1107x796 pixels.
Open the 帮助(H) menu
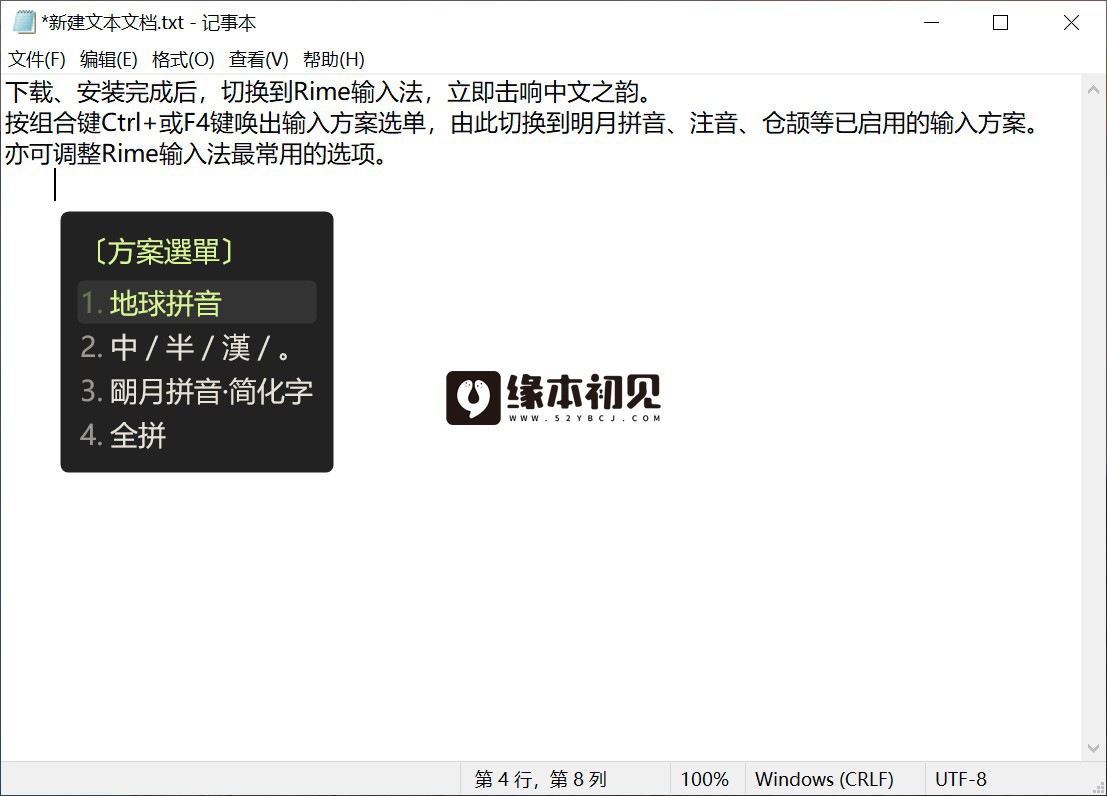coord(333,59)
